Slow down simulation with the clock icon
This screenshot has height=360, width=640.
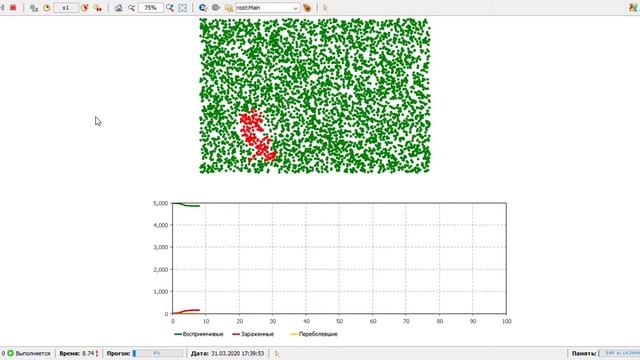(47, 8)
